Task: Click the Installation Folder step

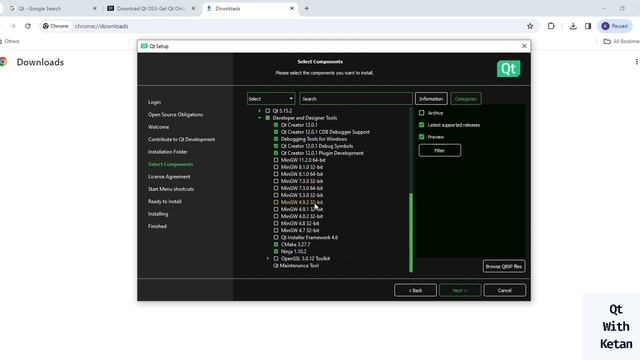Action: coord(168,152)
